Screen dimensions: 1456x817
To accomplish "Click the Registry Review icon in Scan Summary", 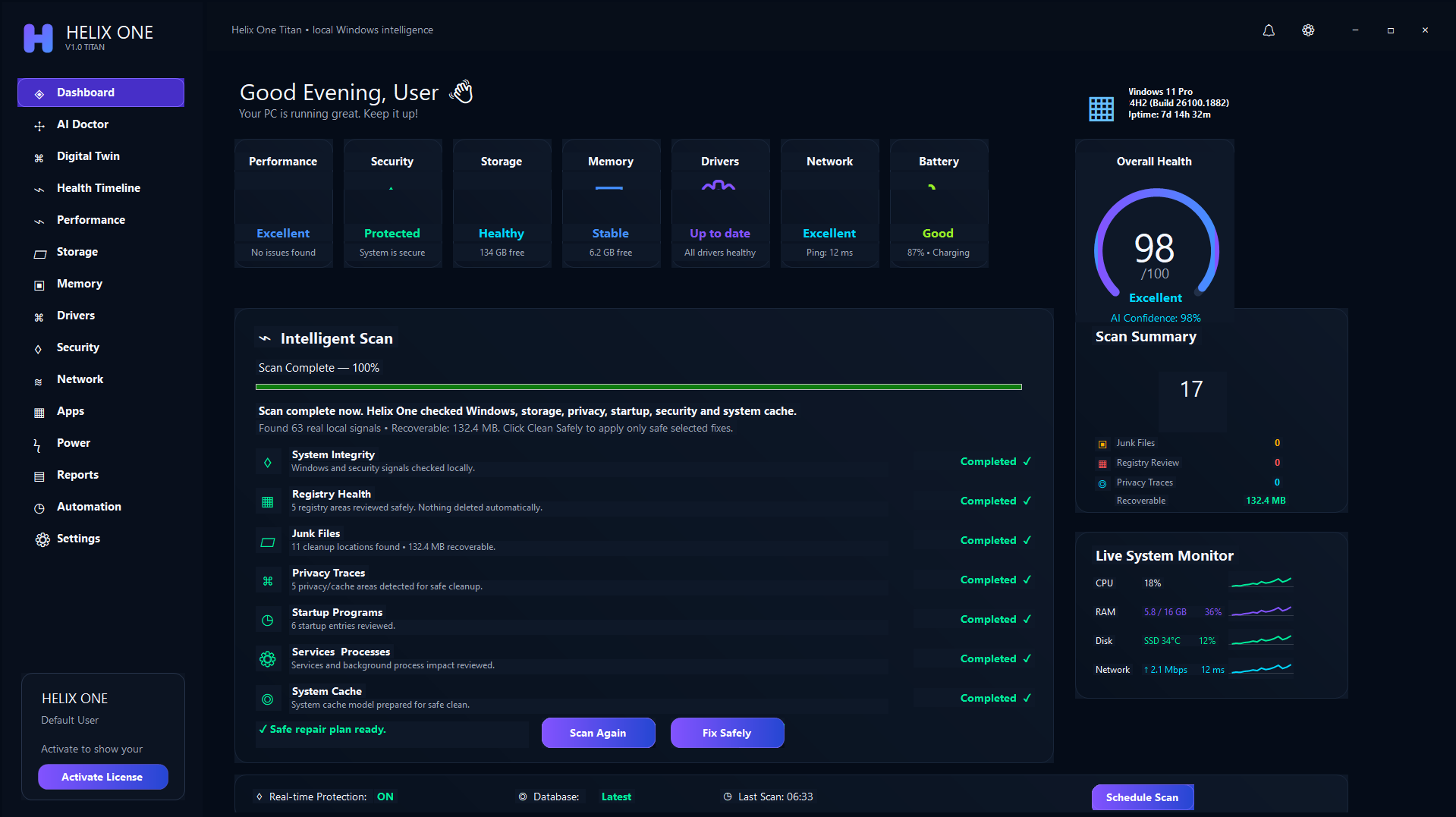I will point(1102,463).
